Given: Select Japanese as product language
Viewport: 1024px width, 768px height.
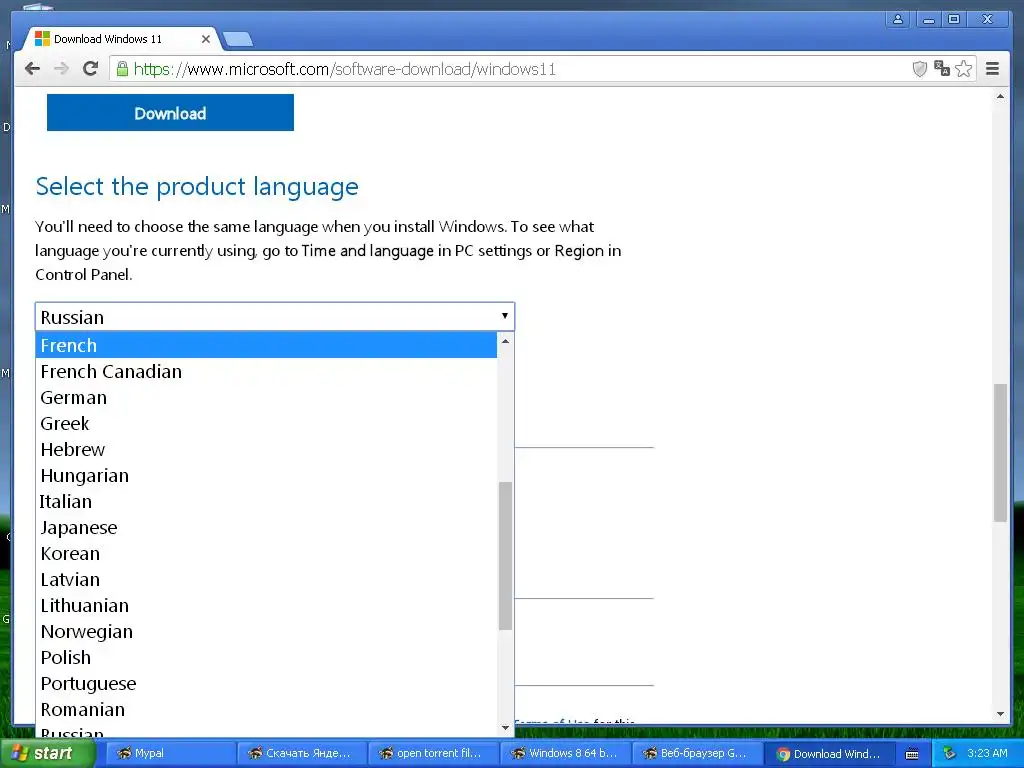Looking at the screenshot, I should [x=266, y=527].
